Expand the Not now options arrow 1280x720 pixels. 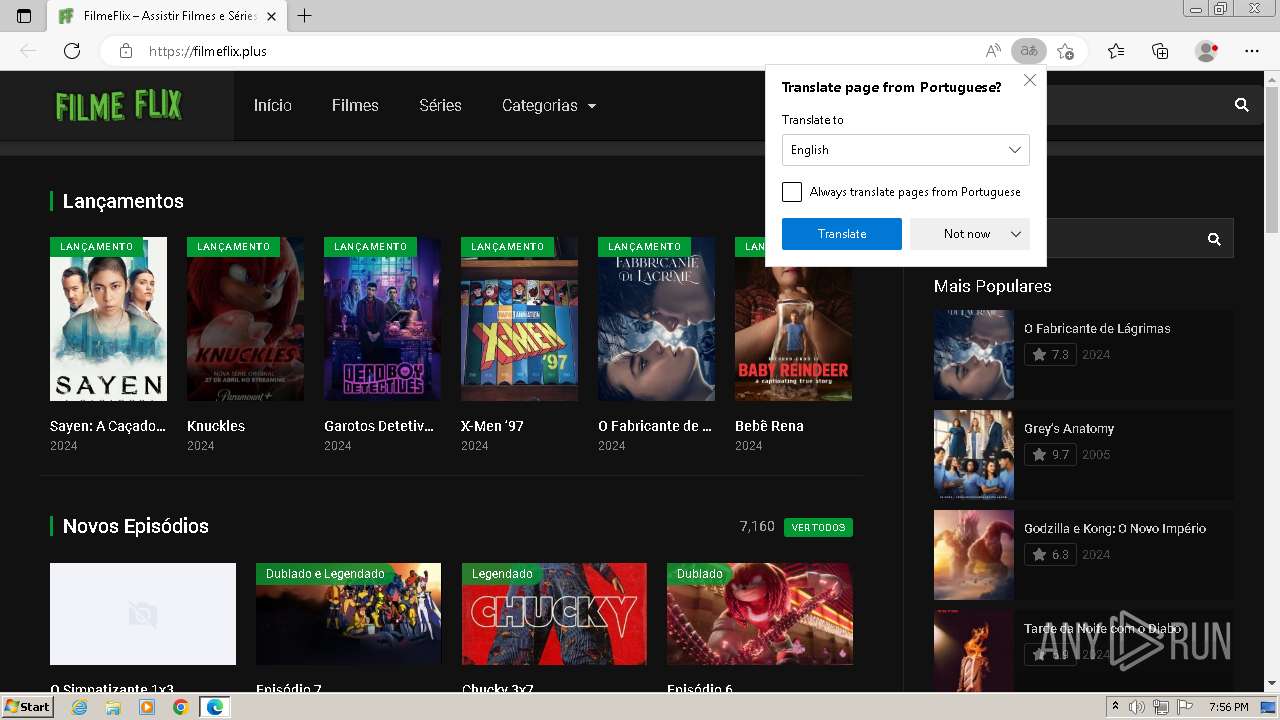click(1016, 234)
